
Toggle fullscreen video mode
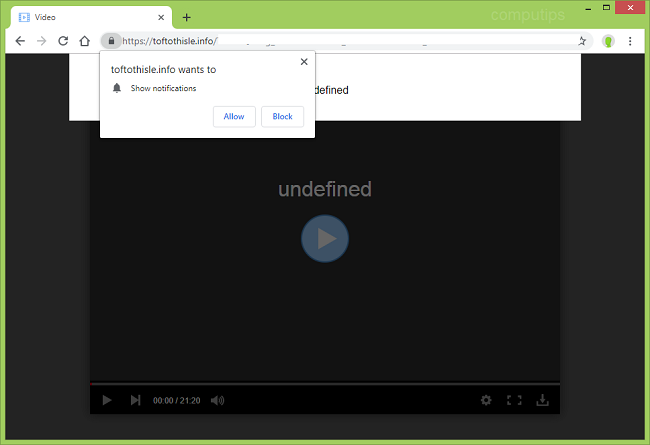pos(514,400)
